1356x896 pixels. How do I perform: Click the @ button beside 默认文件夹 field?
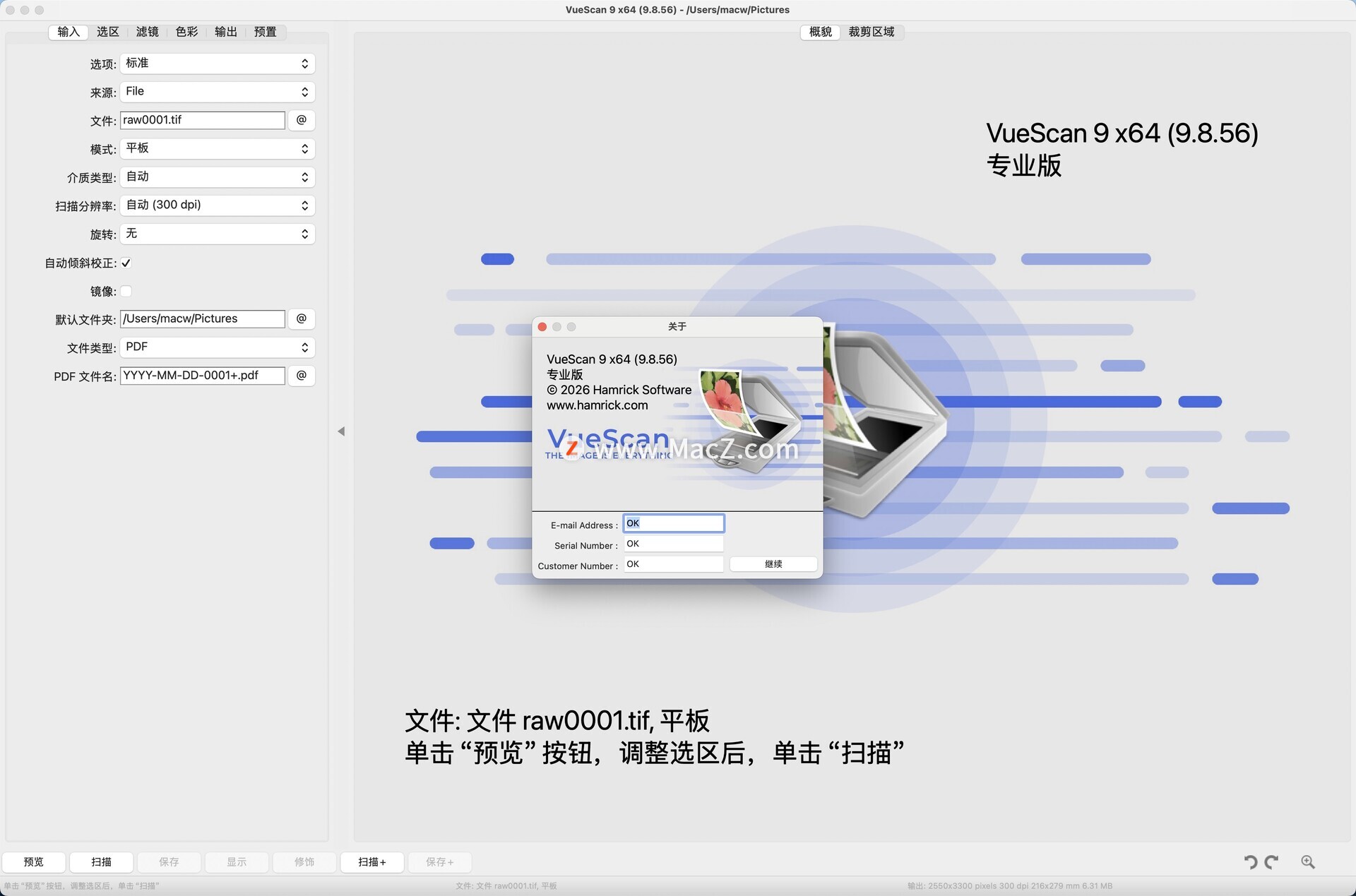point(302,318)
